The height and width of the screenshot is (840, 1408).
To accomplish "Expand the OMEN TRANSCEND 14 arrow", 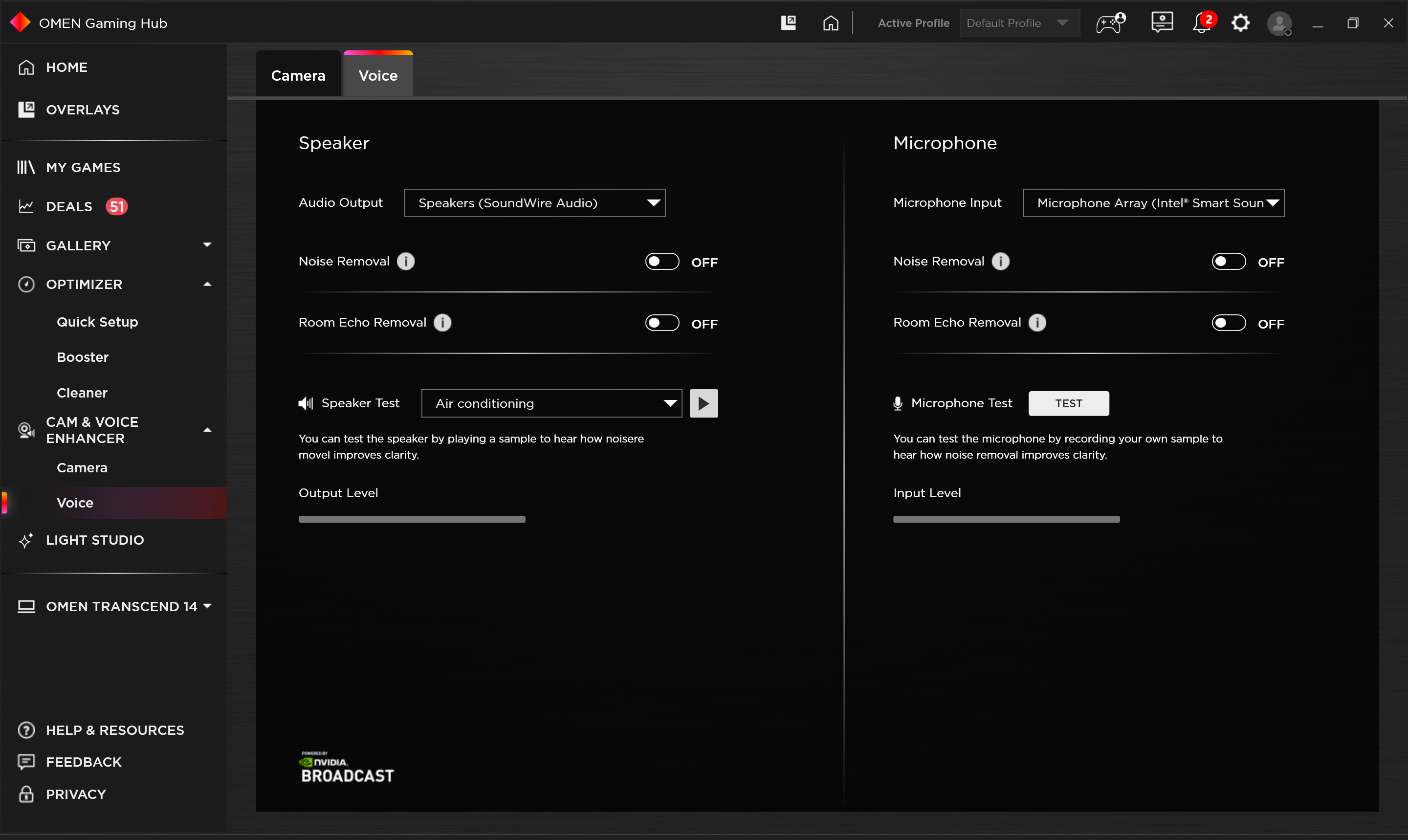I will click(207, 606).
